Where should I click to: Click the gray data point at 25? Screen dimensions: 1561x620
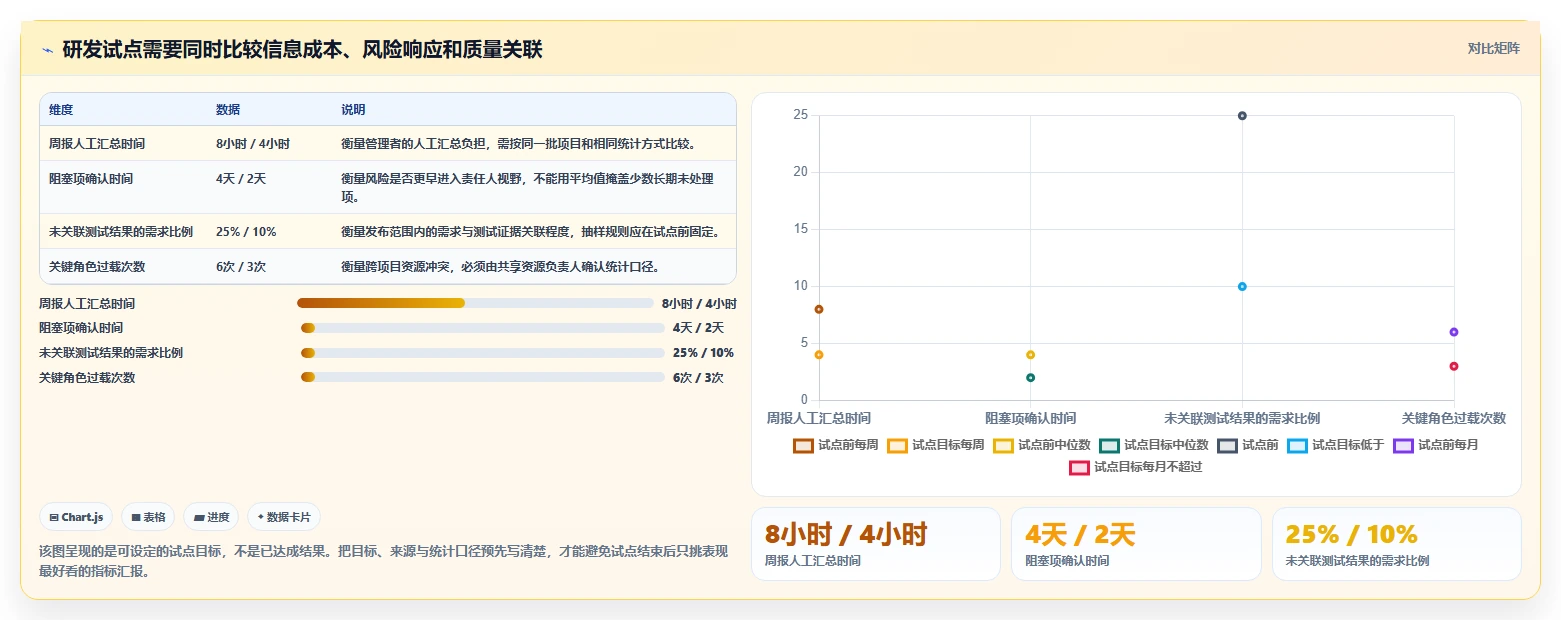pyautogui.click(x=1242, y=116)
